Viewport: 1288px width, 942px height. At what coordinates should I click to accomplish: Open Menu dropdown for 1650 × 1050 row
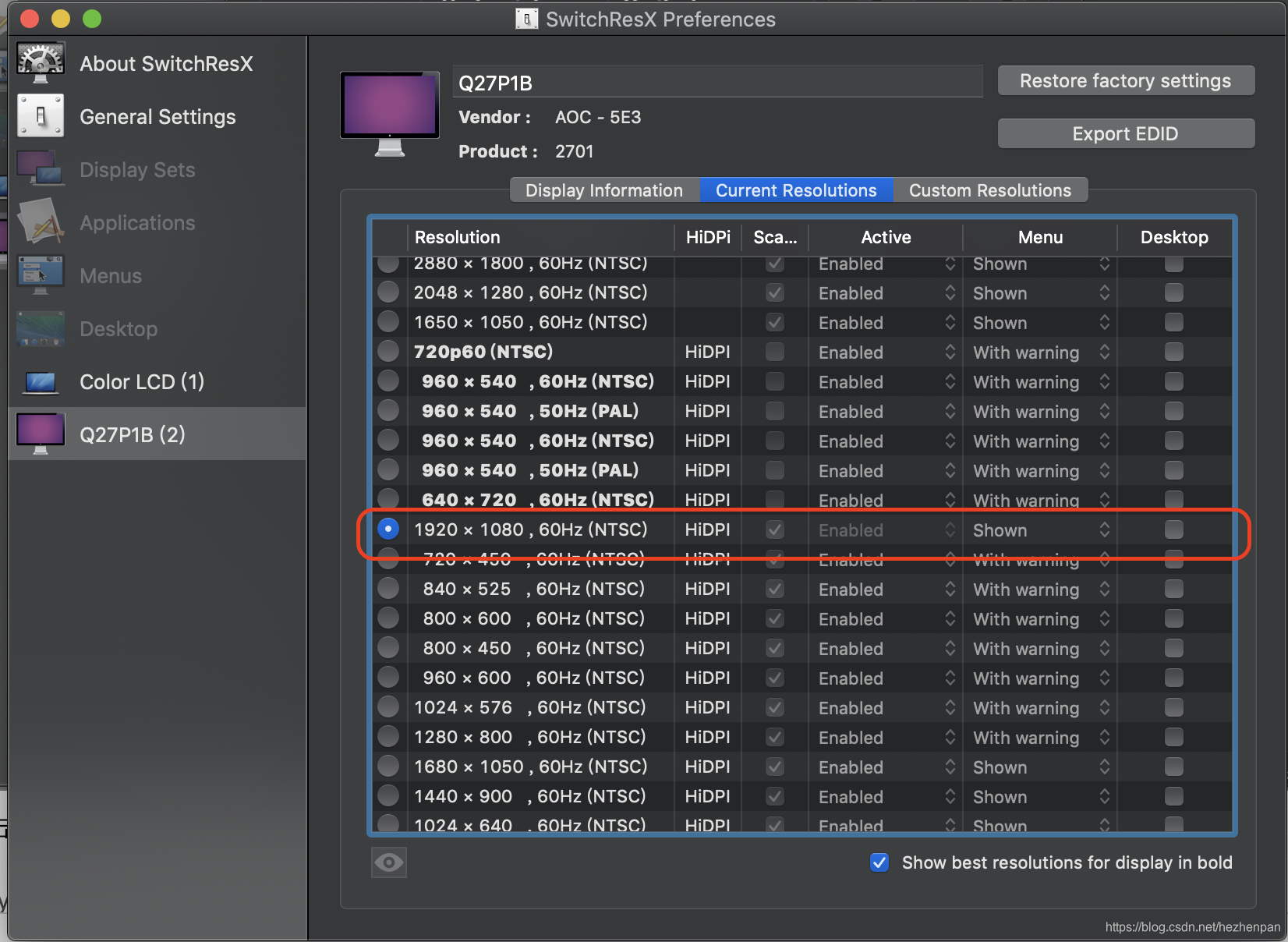pyautogui.click(x=1041, y=323)
